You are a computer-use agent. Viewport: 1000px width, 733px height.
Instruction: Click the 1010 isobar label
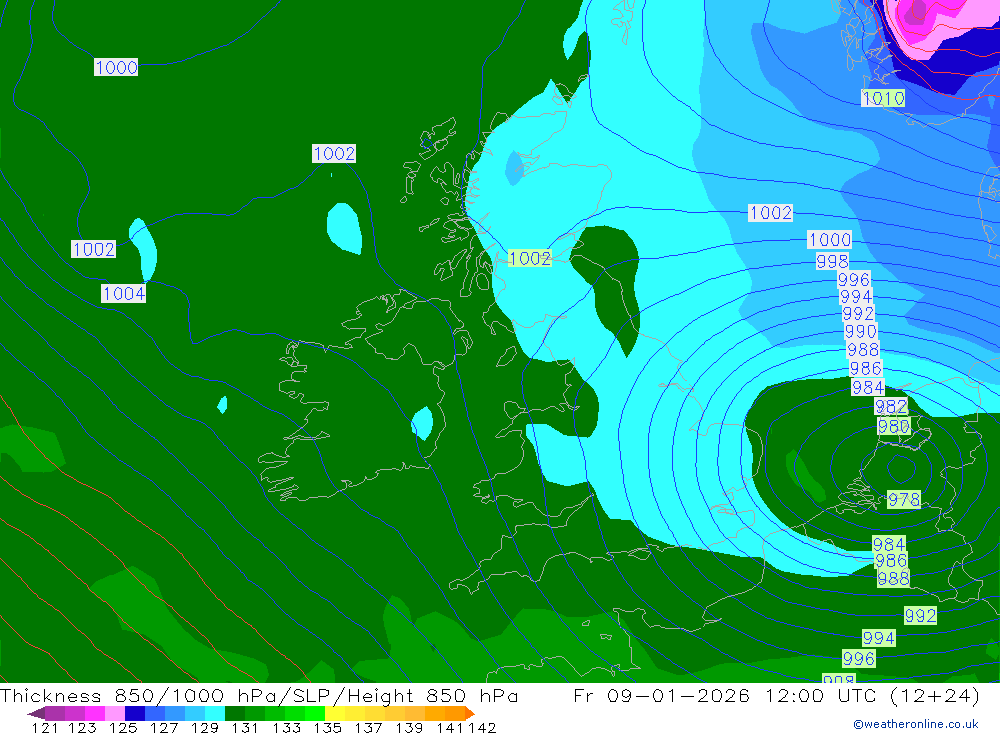click(883, 98)
